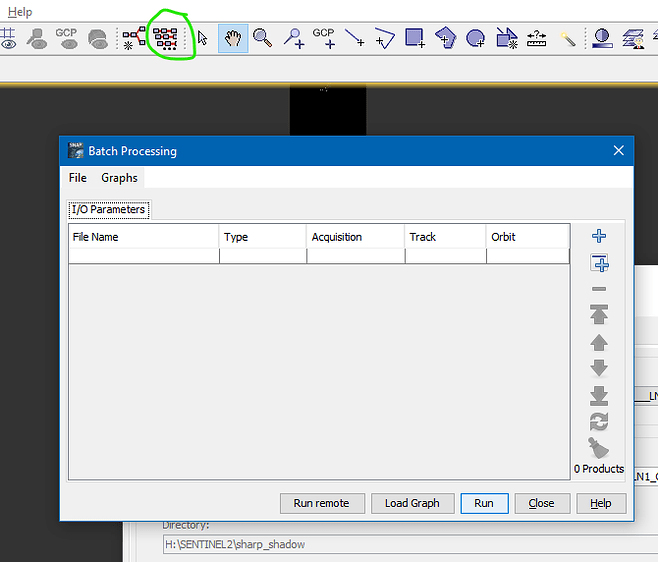Add all opened products icon

(600, 263)
